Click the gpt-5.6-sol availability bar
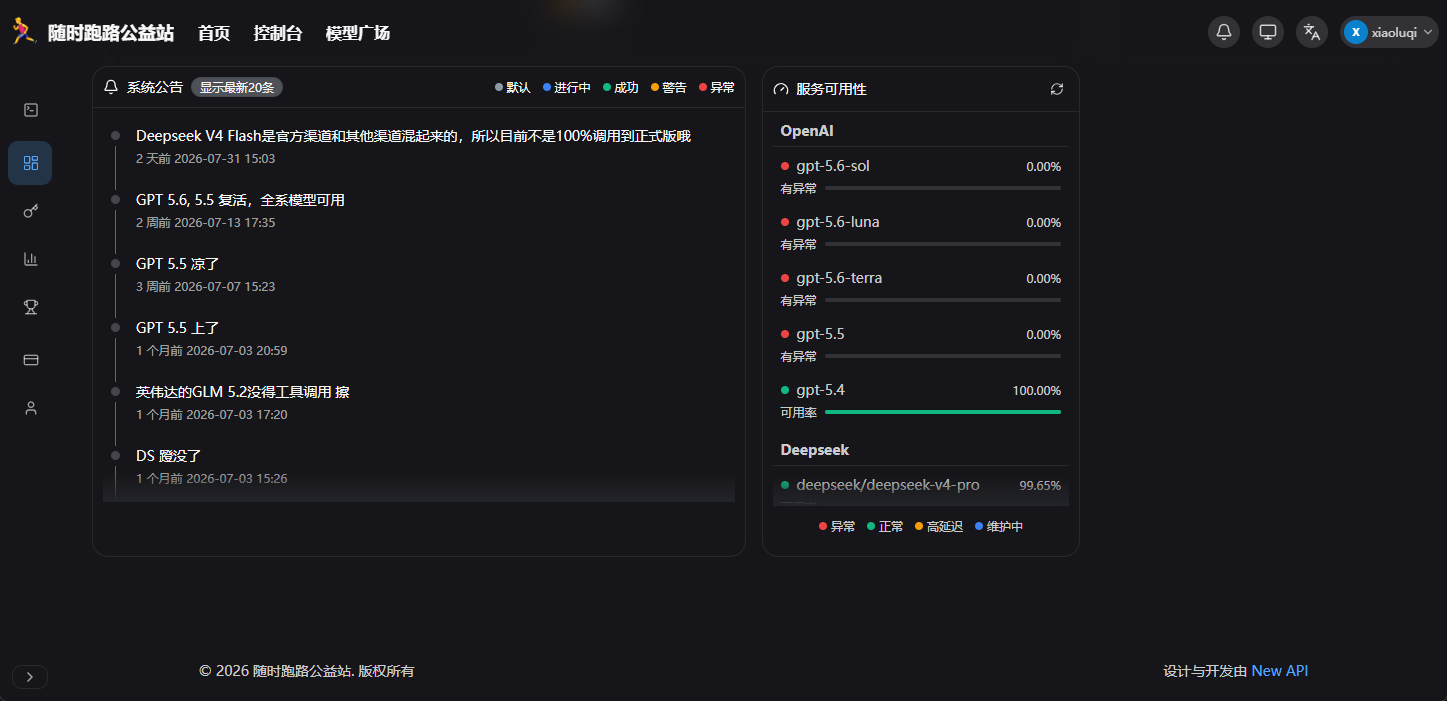 (x=943, y=188)
